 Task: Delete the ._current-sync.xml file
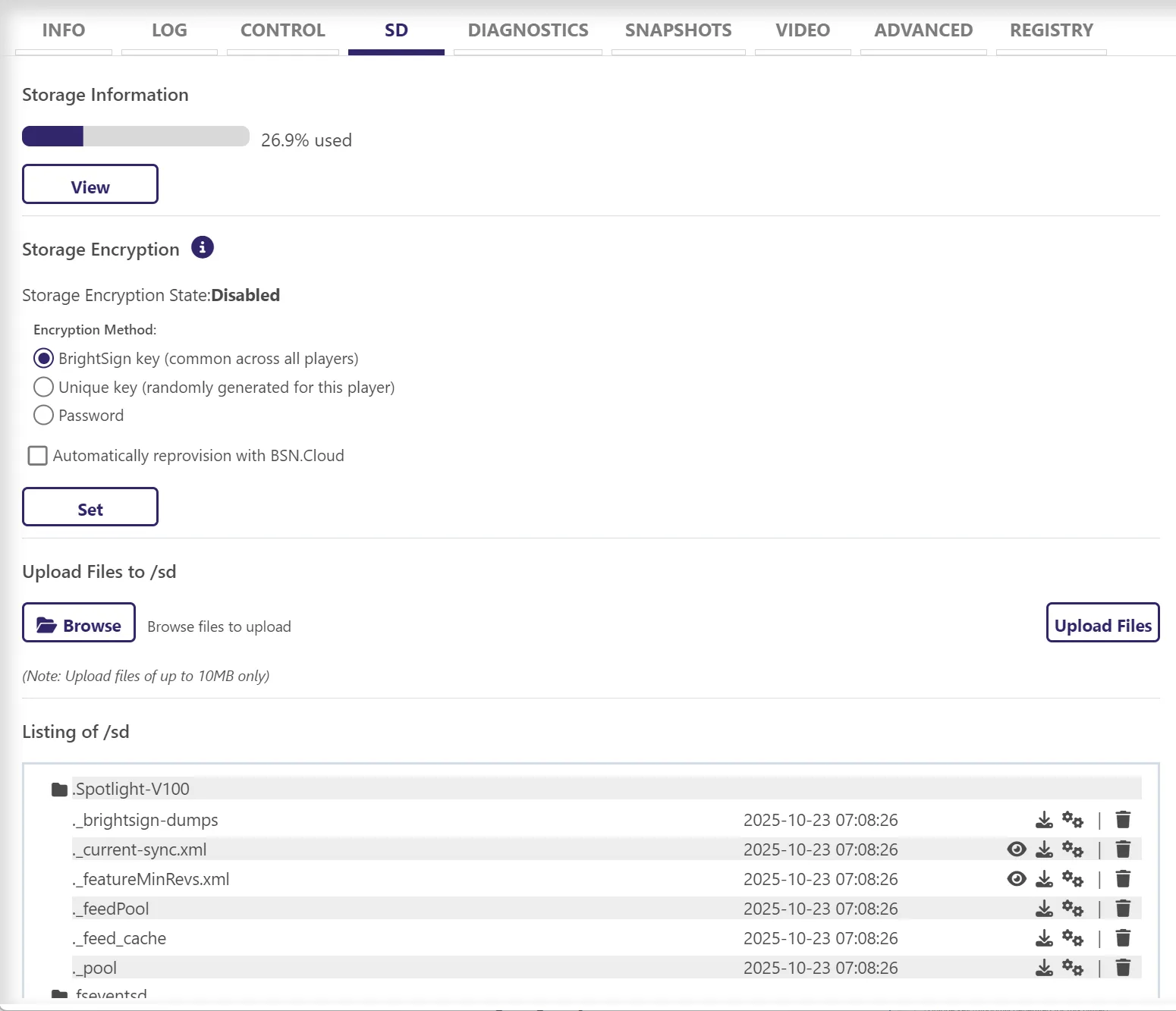1123,849
